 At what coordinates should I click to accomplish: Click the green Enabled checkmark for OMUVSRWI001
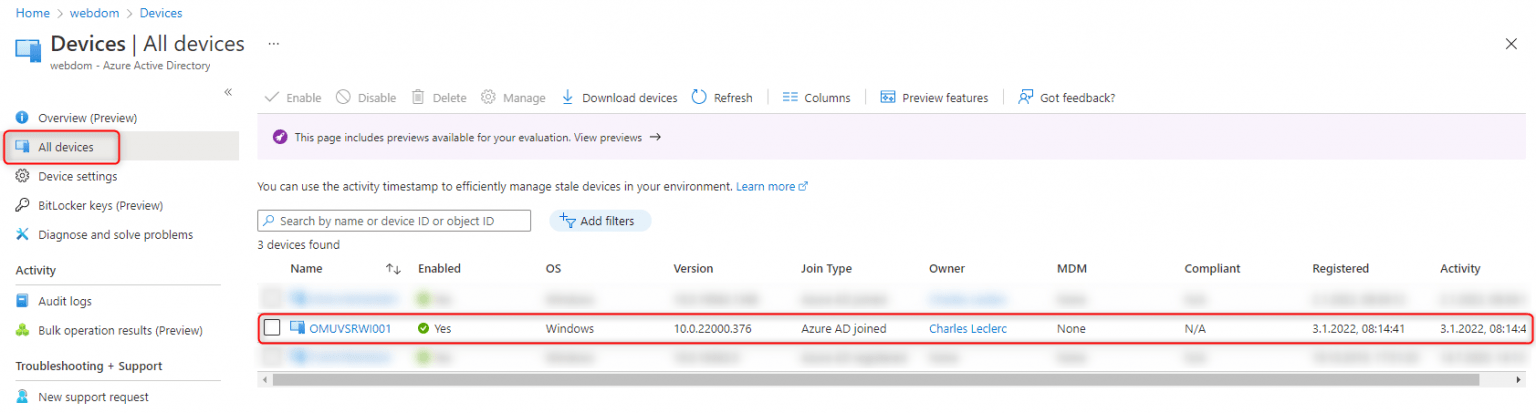tap(424, 328)
